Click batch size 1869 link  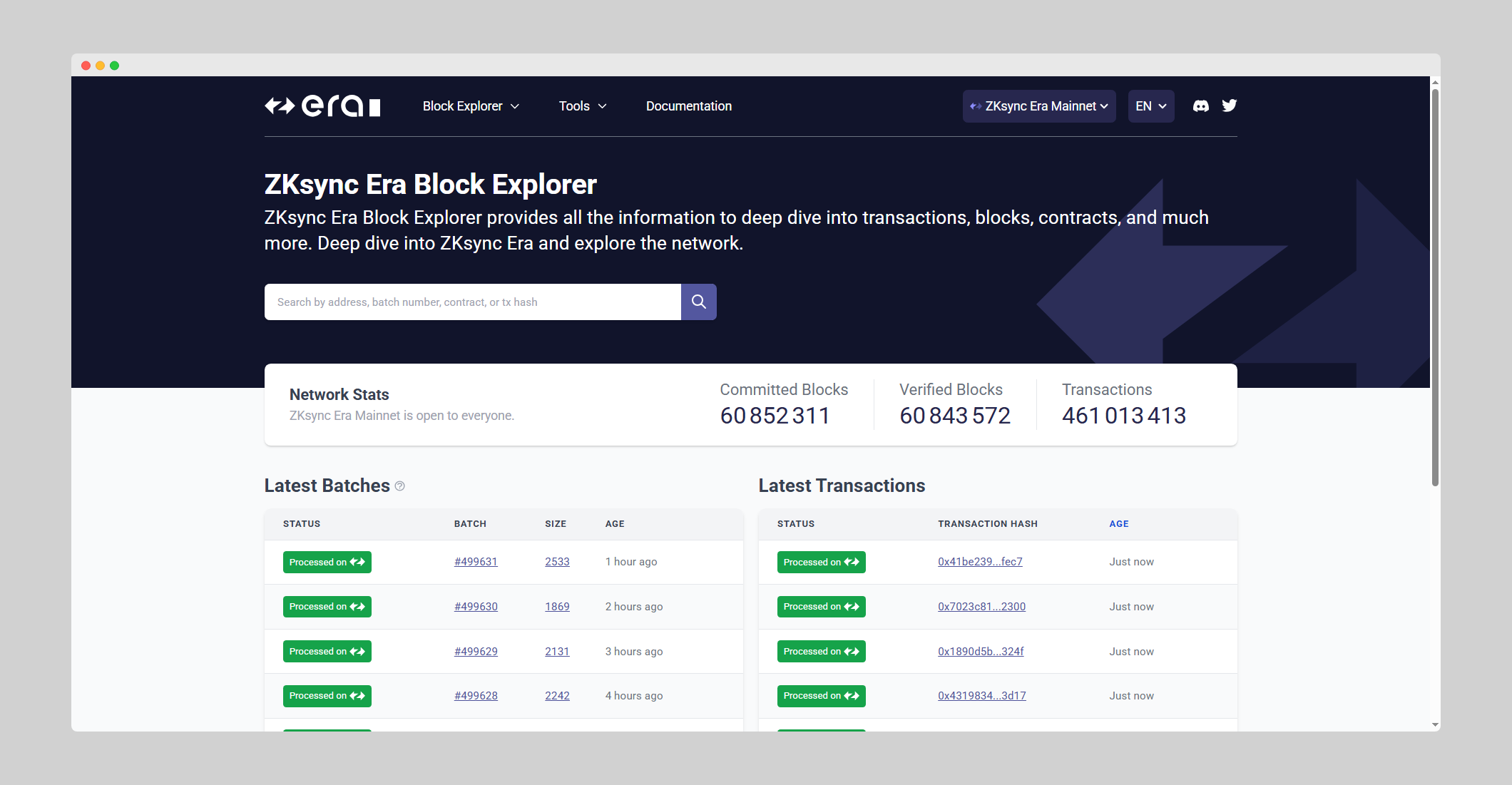pyautogui.click(x=557, y=607)
